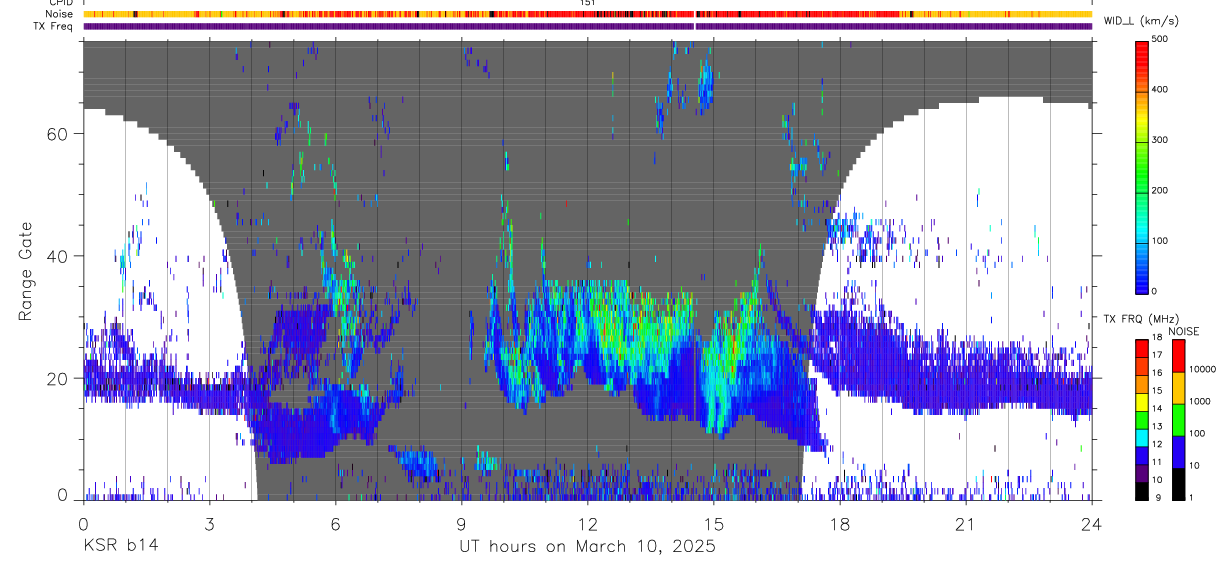Screen dimensions: 1228x567
Task: Select the 18 tick on UT hours axis
Action: pos(839,523)
